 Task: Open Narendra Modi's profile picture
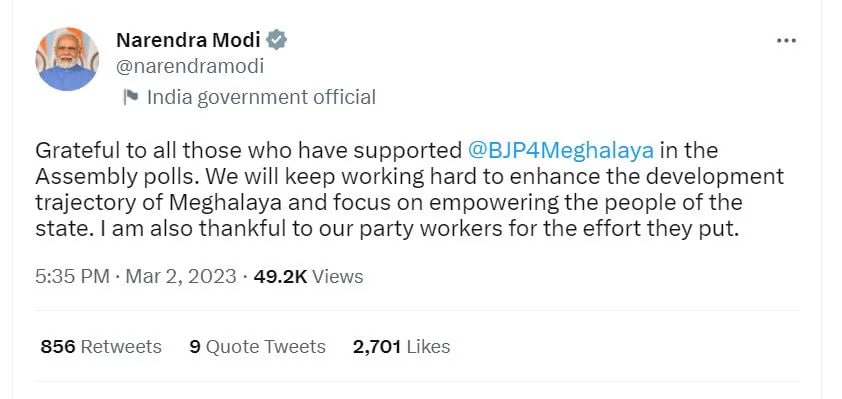coord(67,59)
